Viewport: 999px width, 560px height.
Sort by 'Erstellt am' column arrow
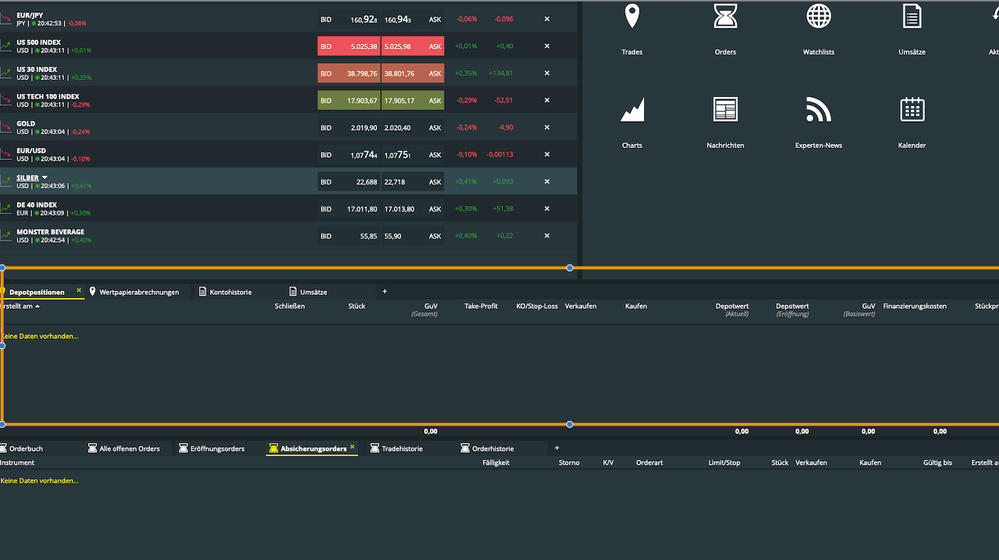point(52,306)
